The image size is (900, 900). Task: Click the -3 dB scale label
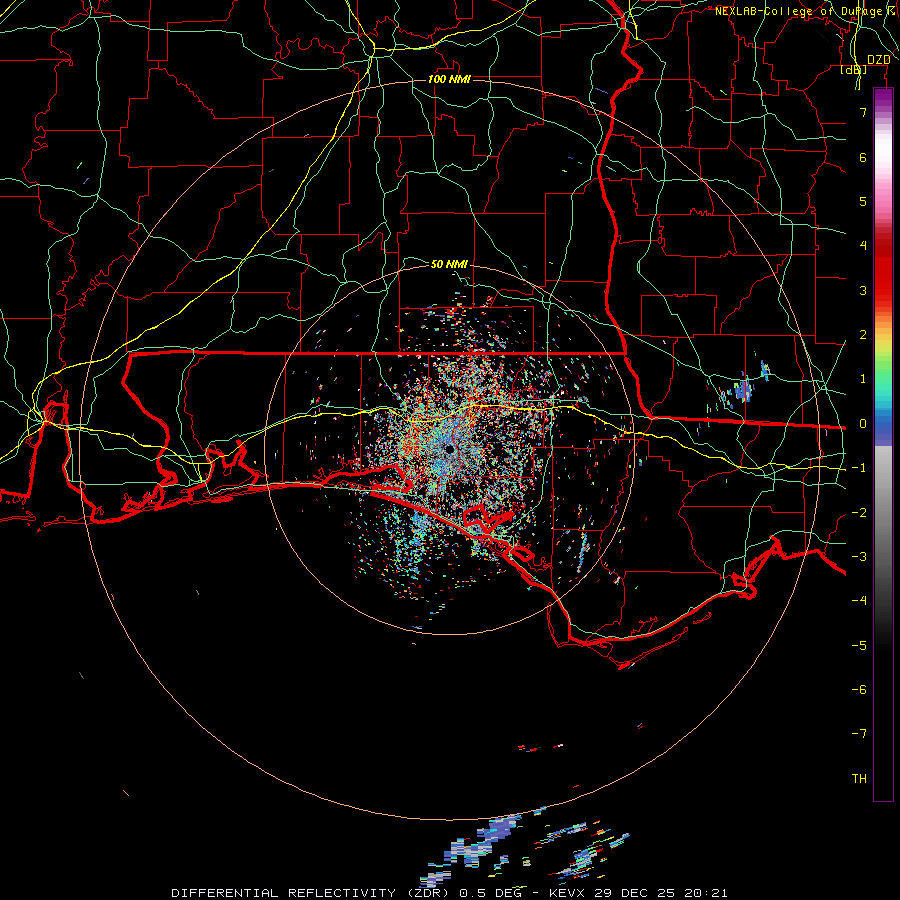[x=859, y=557]
